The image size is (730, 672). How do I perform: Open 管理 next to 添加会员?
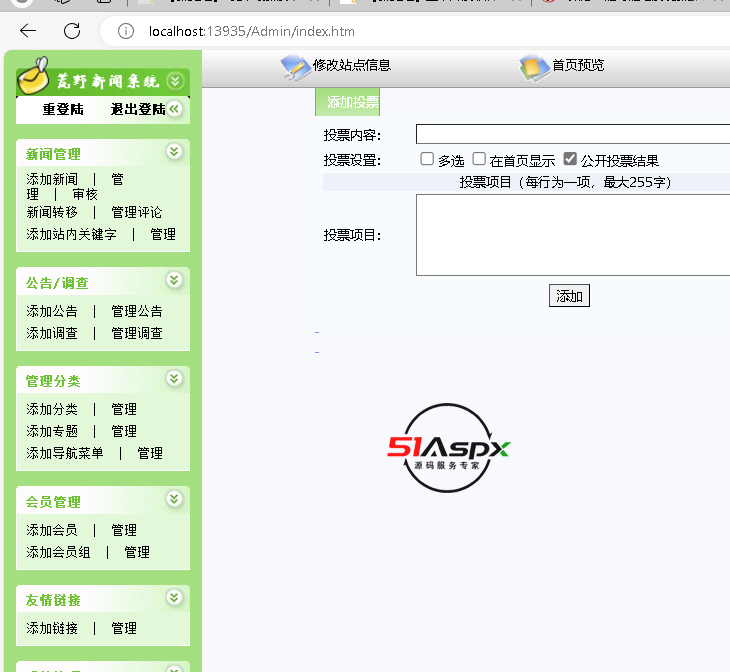pyautogui.click(x=124, y=530)
